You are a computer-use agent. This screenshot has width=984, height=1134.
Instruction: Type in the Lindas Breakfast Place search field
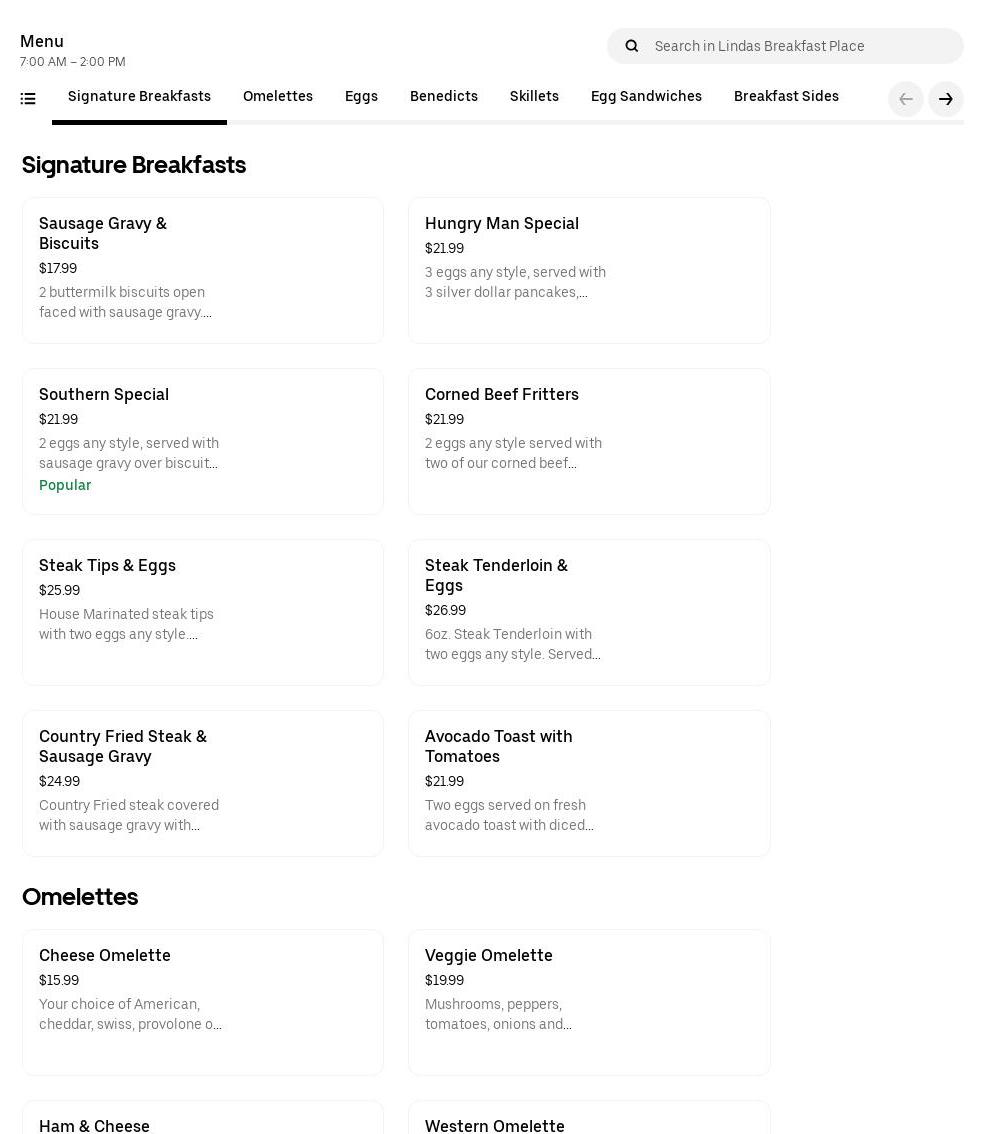(800, 46)
